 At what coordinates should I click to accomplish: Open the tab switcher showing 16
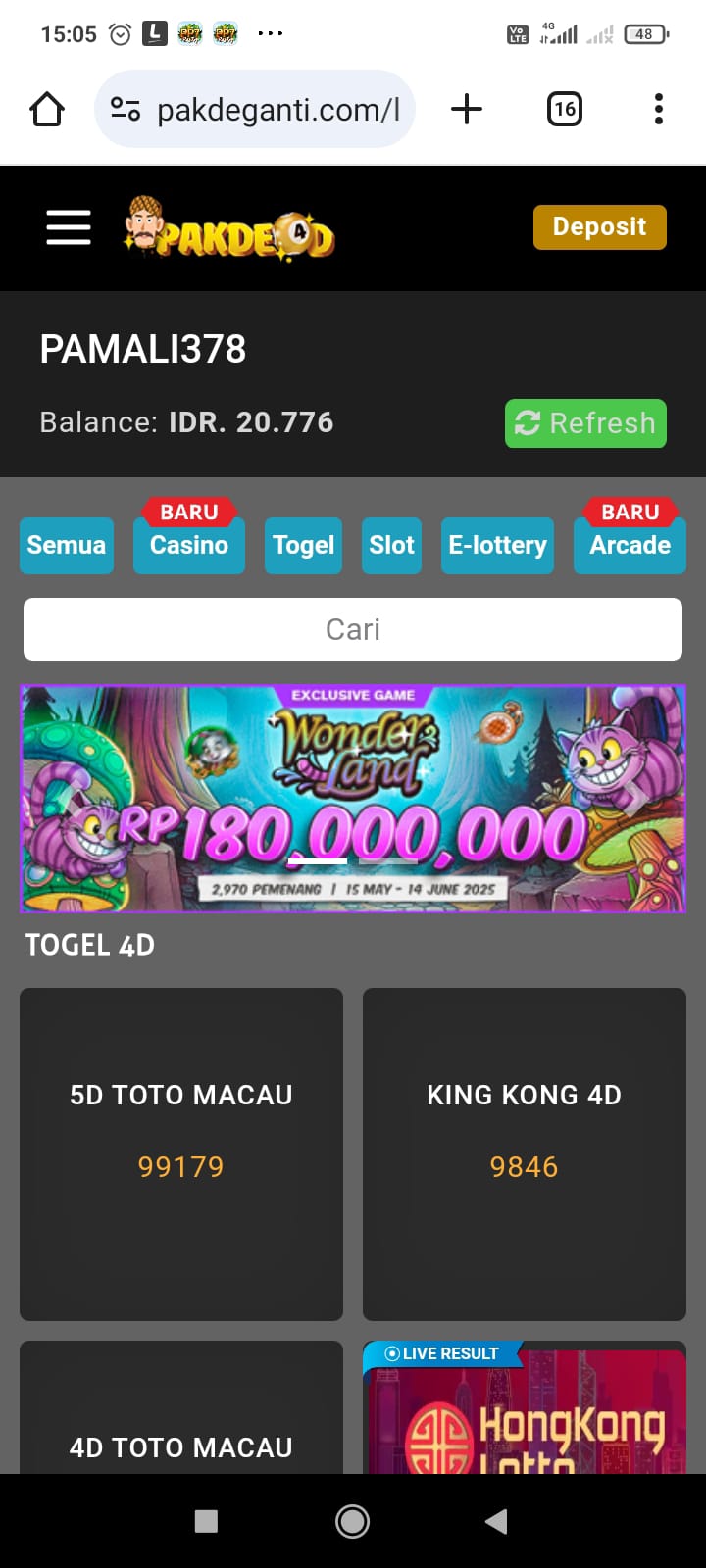(x=564, y=109)
